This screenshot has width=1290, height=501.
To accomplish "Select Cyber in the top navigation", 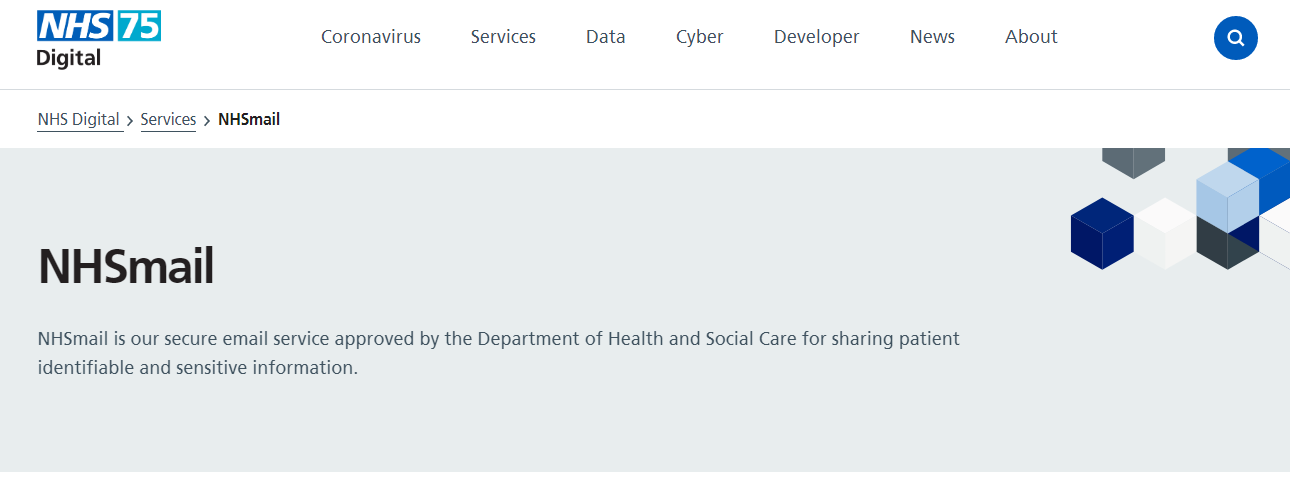I will point(699,37).
